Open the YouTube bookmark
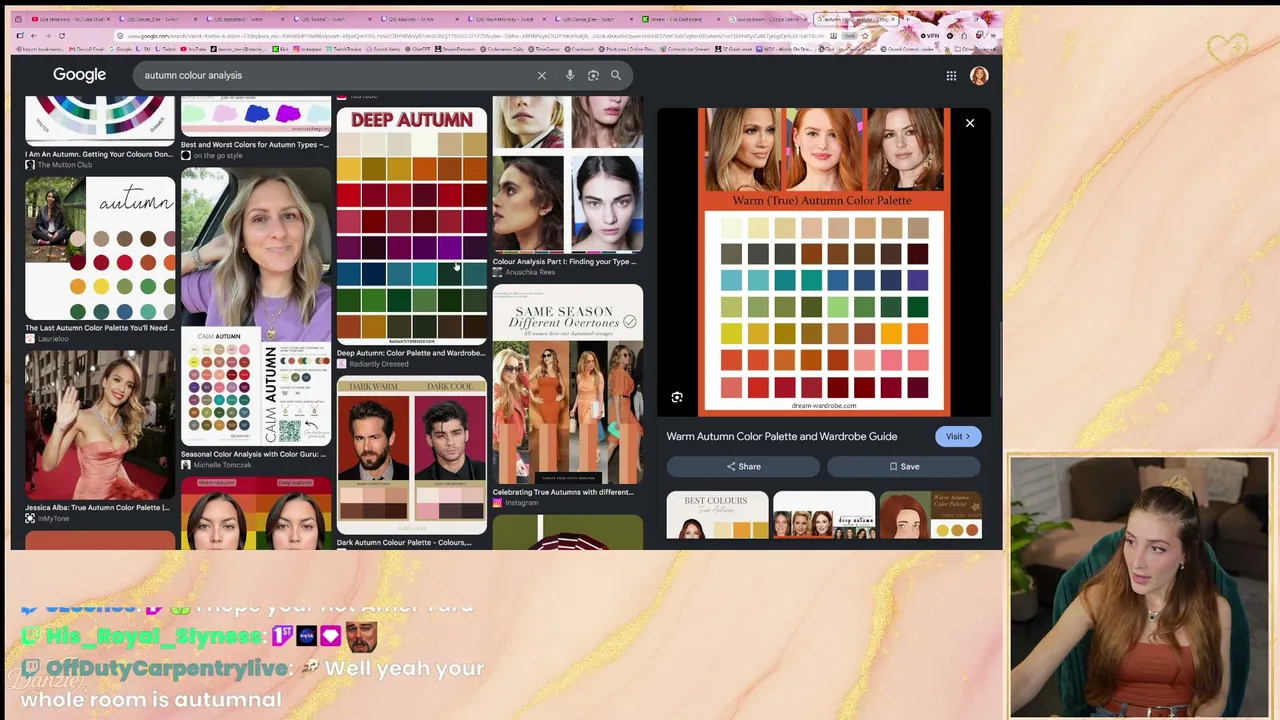The image size is (1280, 720). coord(195,49)
